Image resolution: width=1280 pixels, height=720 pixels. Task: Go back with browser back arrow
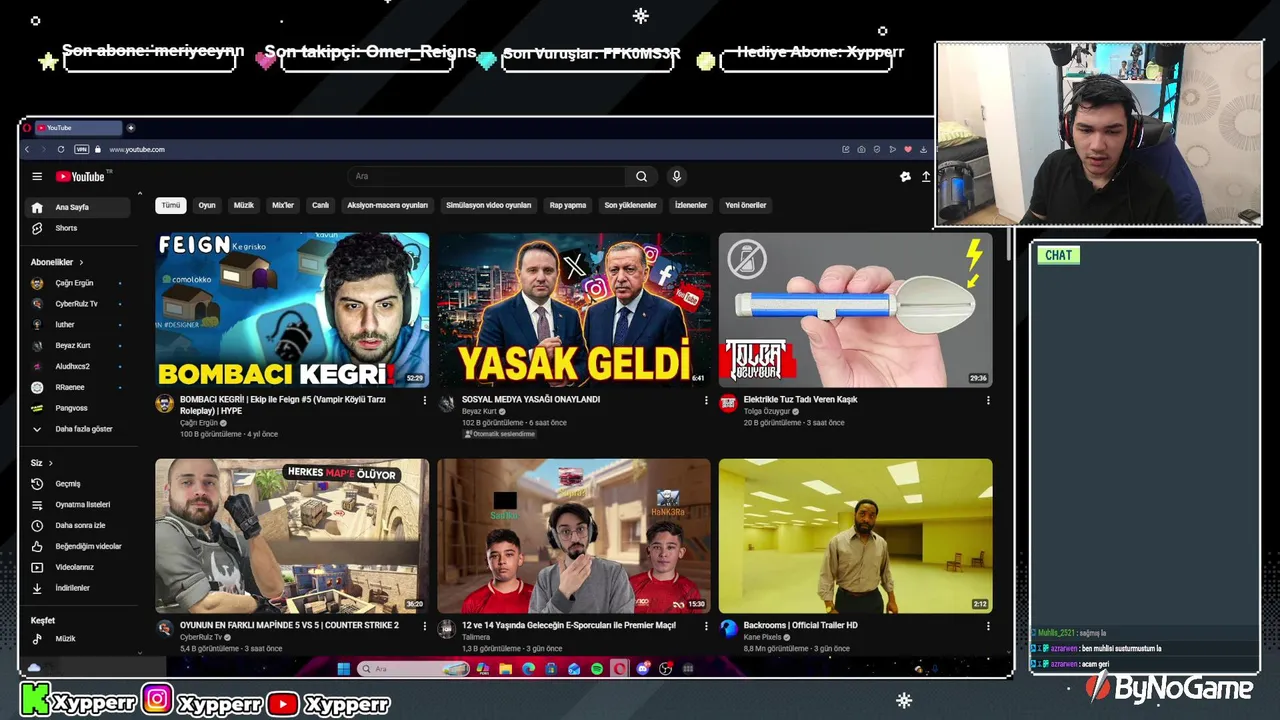pyautogui.click(x=27, y=149)
